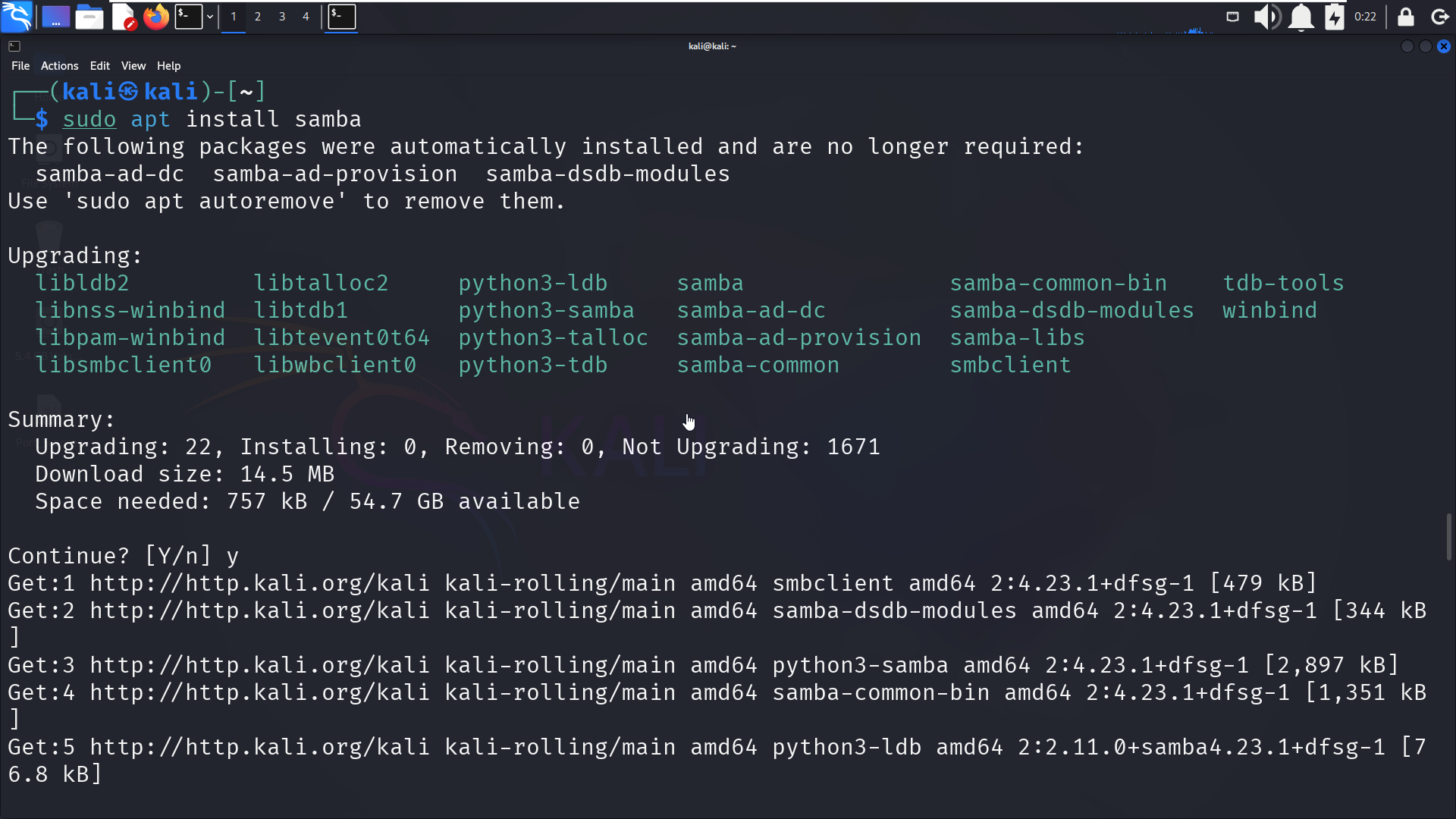
Task: Open the View menu in the terminal
Action: click(133, 66)
